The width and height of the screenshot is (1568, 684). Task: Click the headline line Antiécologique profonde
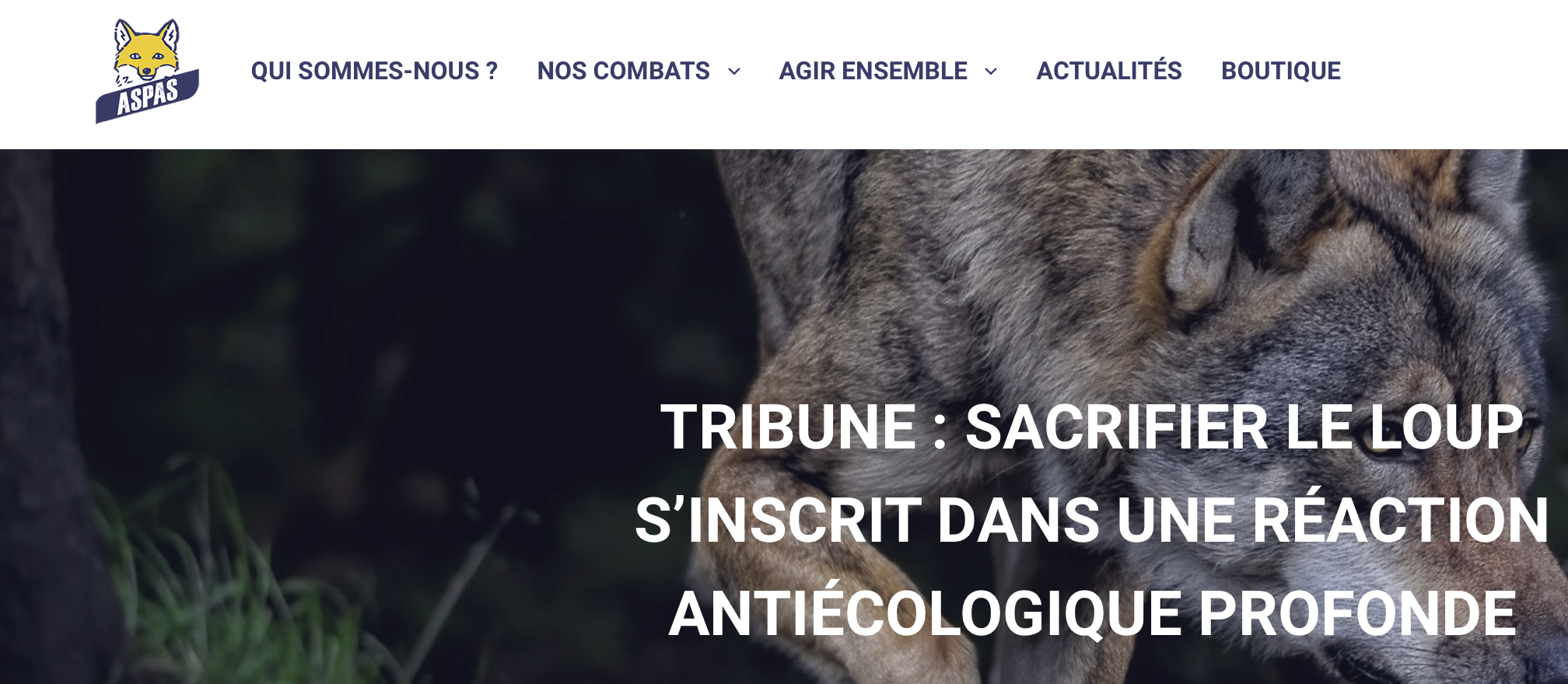click(1093, 613)
